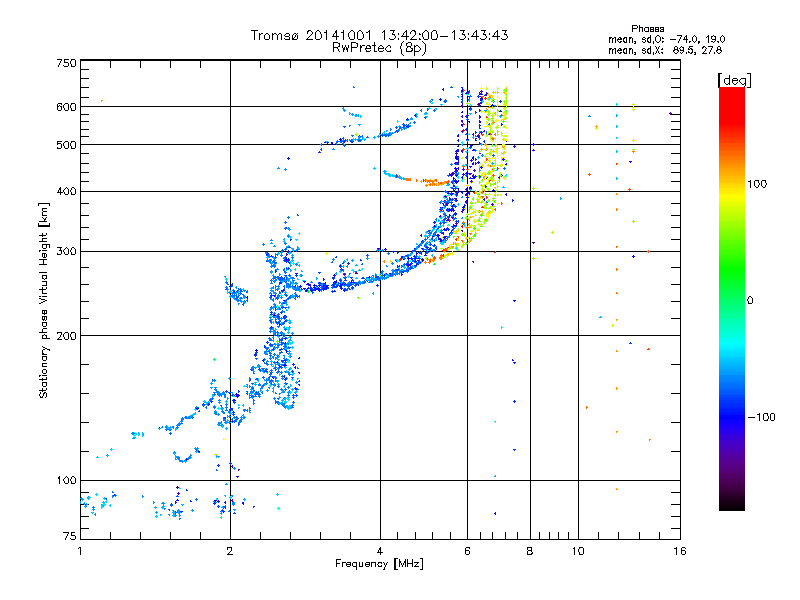Screen dimensions: 800x600
Task: Click the x-axis '6' tick label
Action: [467, 551]
